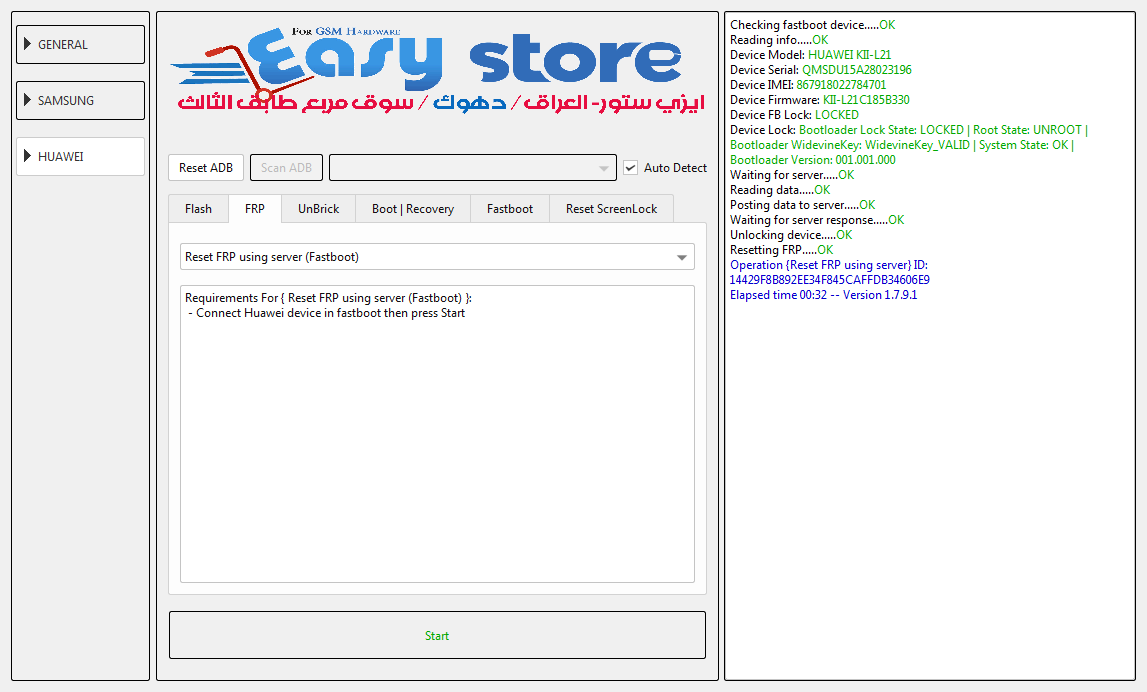Switch to the Flash tab
This screenshot has height=692, width=1147.
pyautogui.click(x=198, y=208)
